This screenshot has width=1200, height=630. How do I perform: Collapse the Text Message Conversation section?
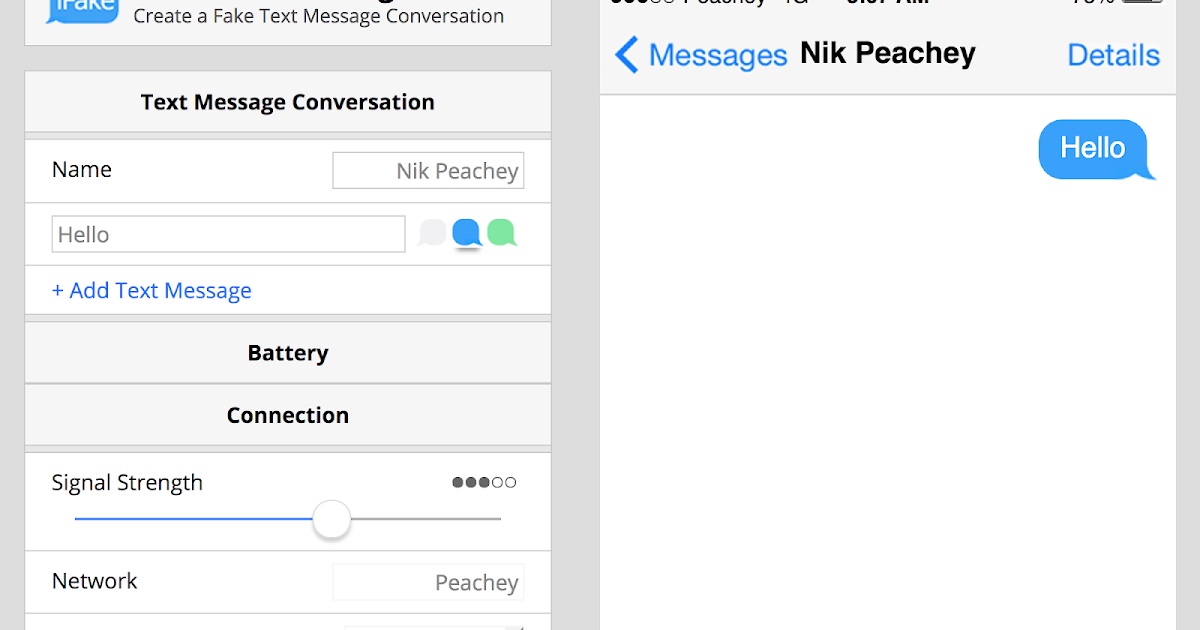pyautogui.click(x=288, y=101)
